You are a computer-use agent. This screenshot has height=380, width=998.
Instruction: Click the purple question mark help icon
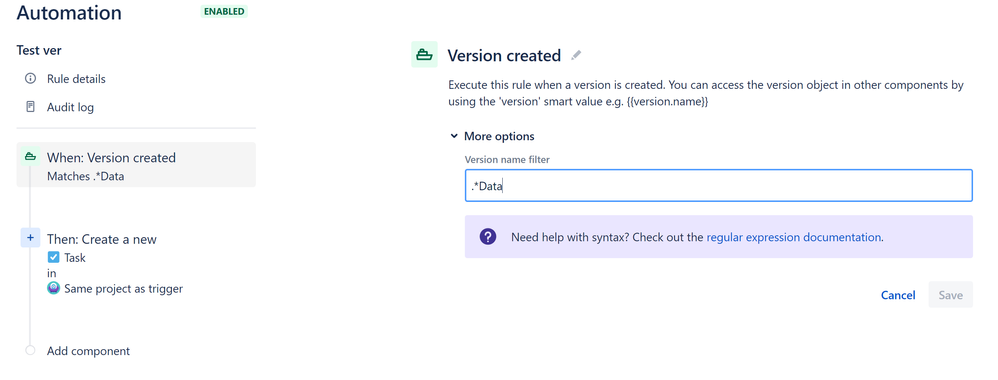(488, 237)
